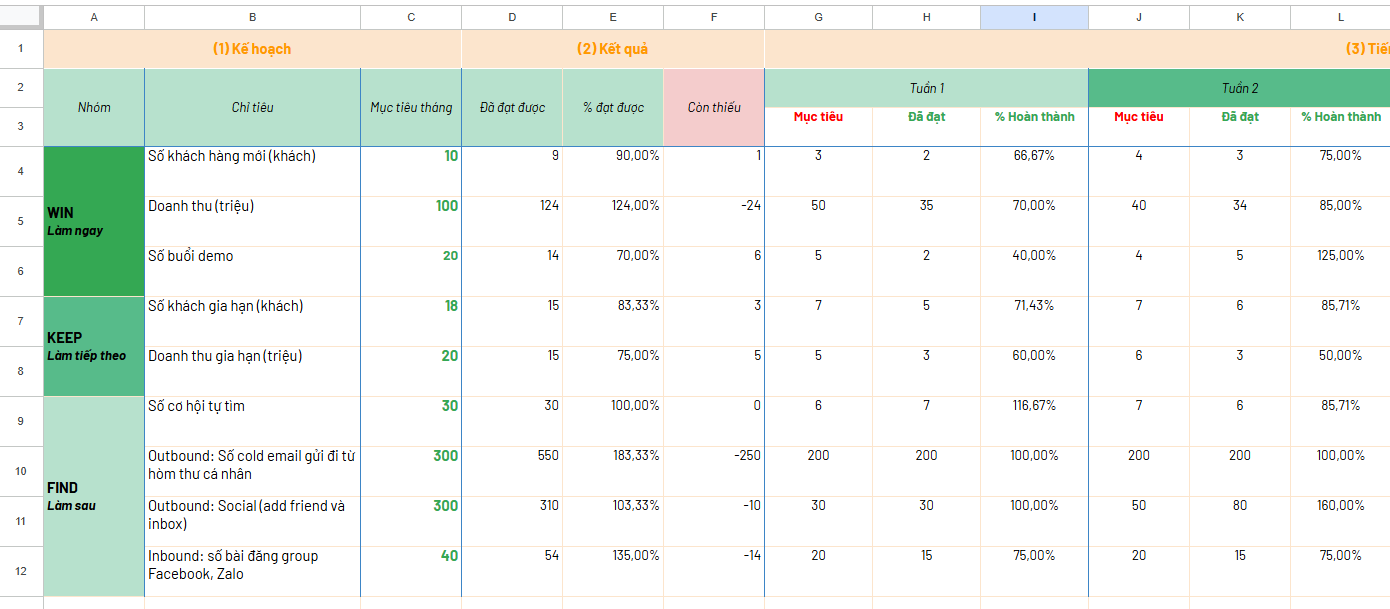Select column I header

point(1034,17)
